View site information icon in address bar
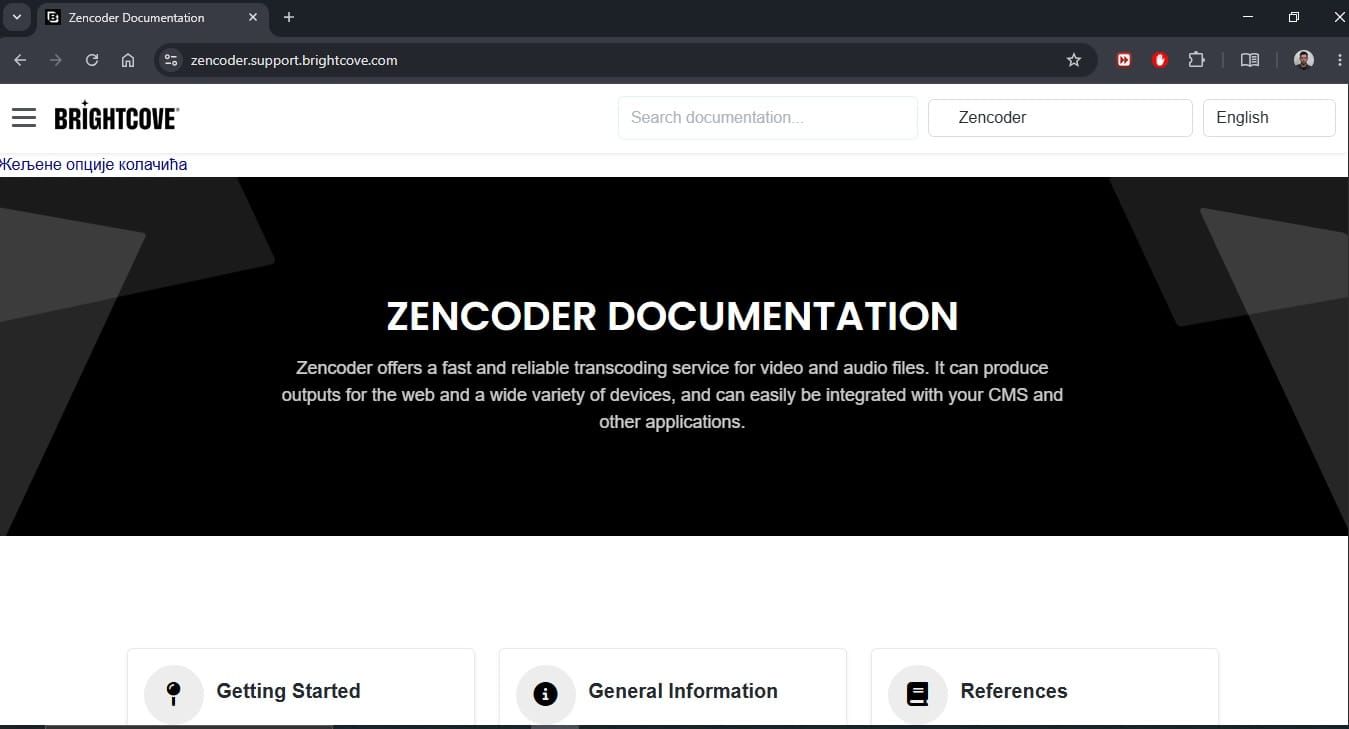Image resolution: width=1349 pixels, height=729 pixels. coord(171,60)
